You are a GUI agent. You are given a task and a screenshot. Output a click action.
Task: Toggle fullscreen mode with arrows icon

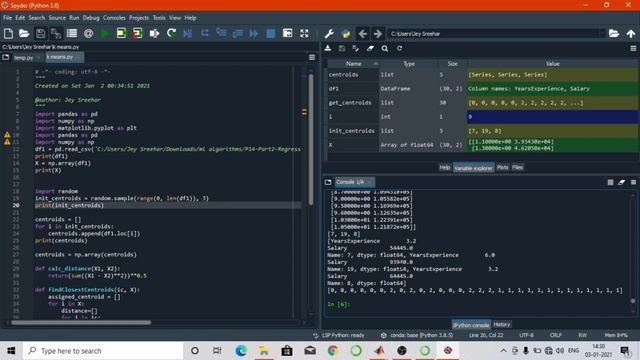304,33
